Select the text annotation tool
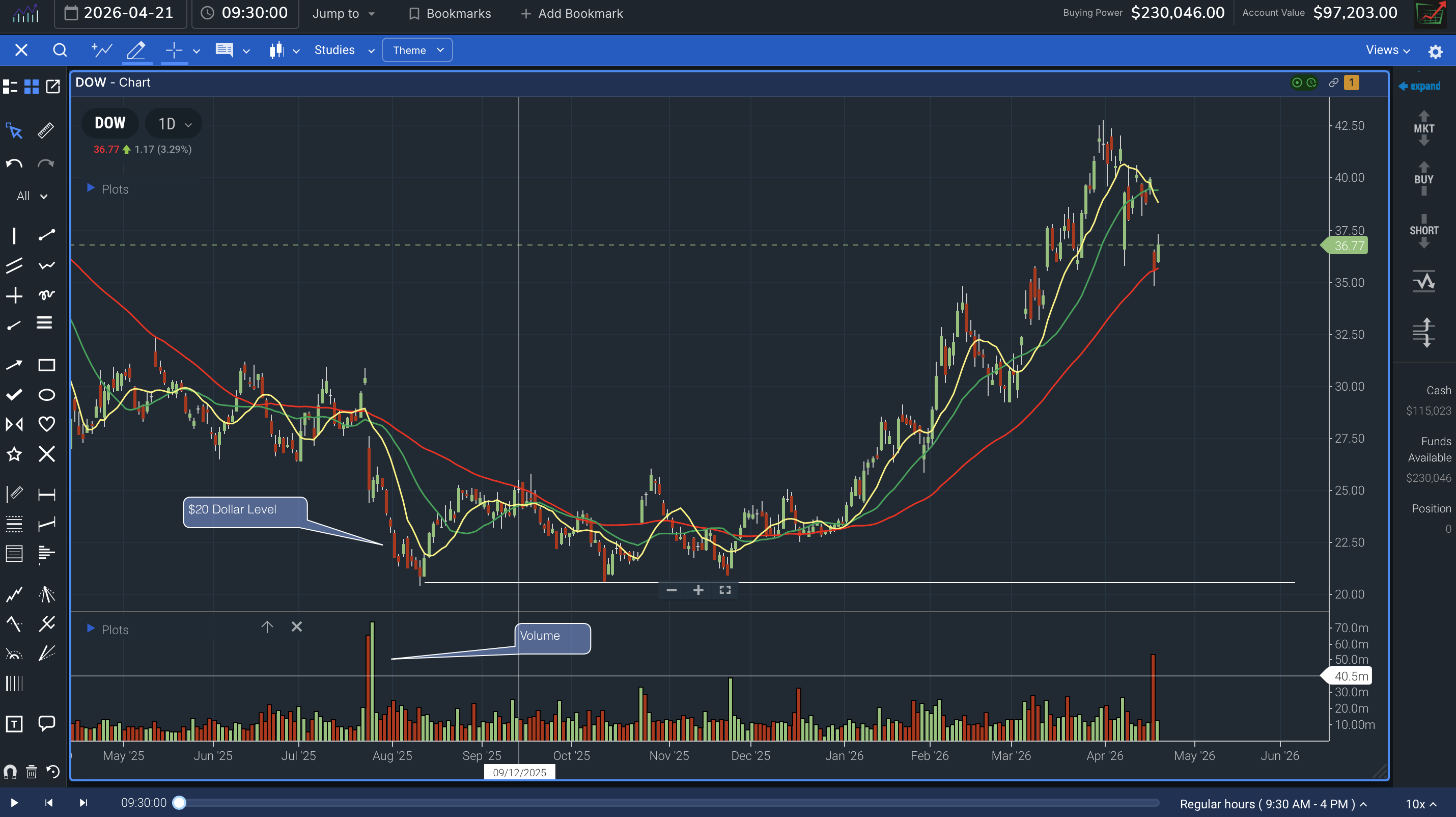Screen dimensions: 1456x817 click(x=14, y=724)
